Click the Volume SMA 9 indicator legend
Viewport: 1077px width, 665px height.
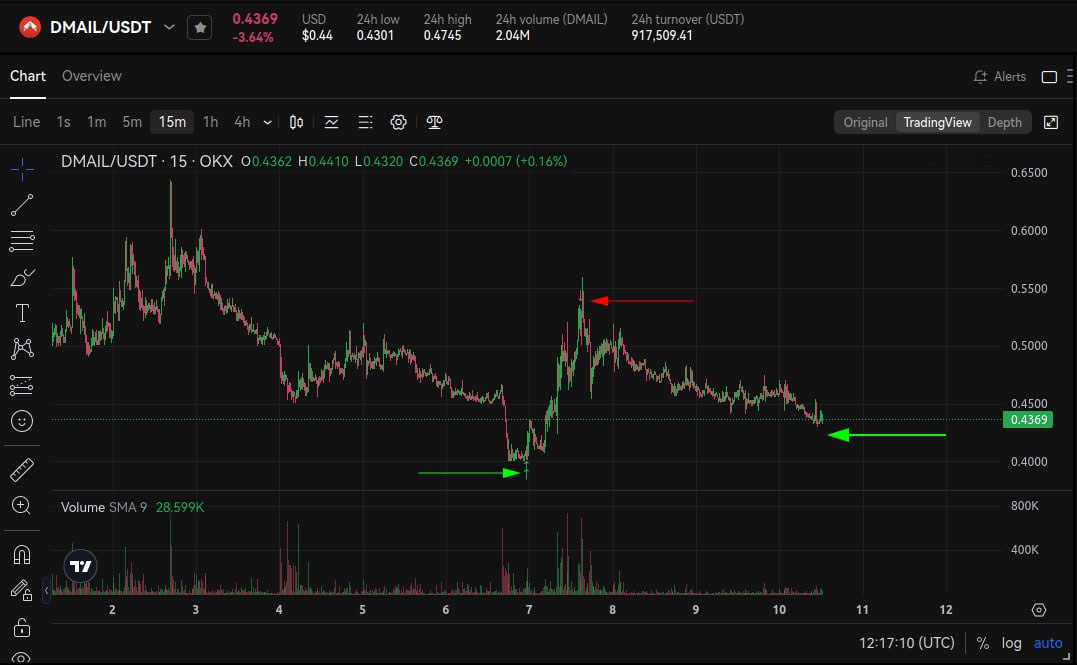click(132, 507)
